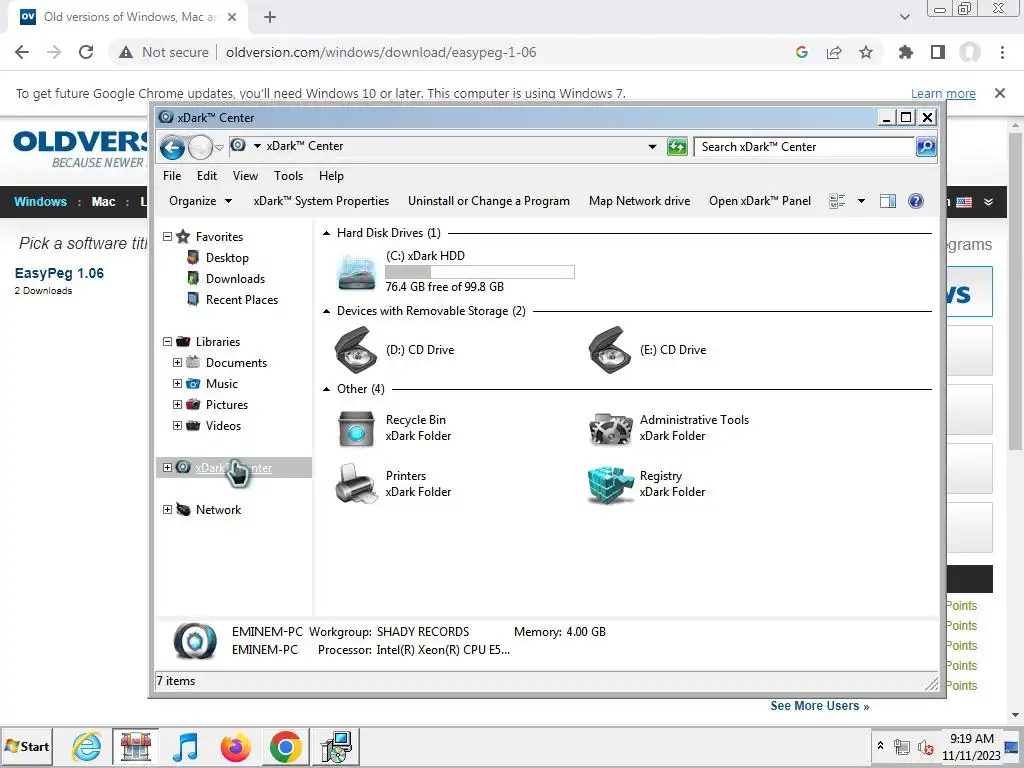Open address bar history dropdown arrow

(x=652, y=147)
